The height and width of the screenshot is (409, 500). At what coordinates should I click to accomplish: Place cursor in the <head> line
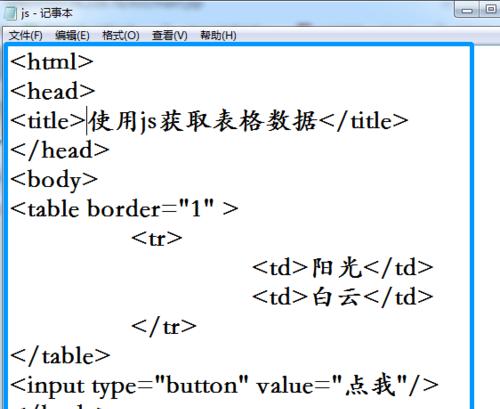[x=53, y=91]
